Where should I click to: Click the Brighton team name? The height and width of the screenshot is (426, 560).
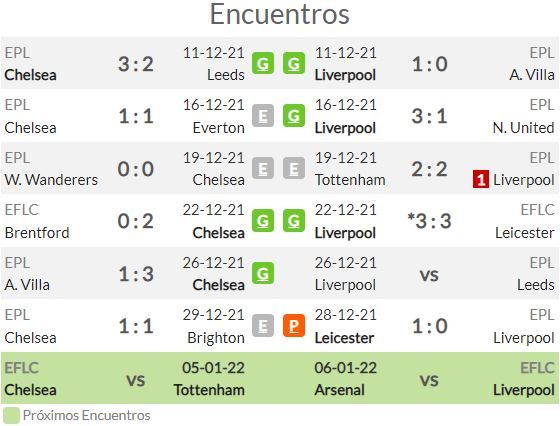pyautogui.click(x=216, y=338)
